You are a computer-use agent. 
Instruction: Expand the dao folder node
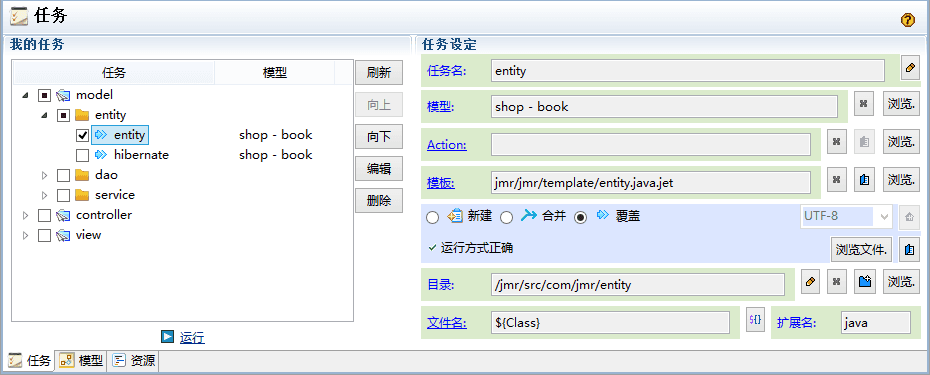(44, 176)
